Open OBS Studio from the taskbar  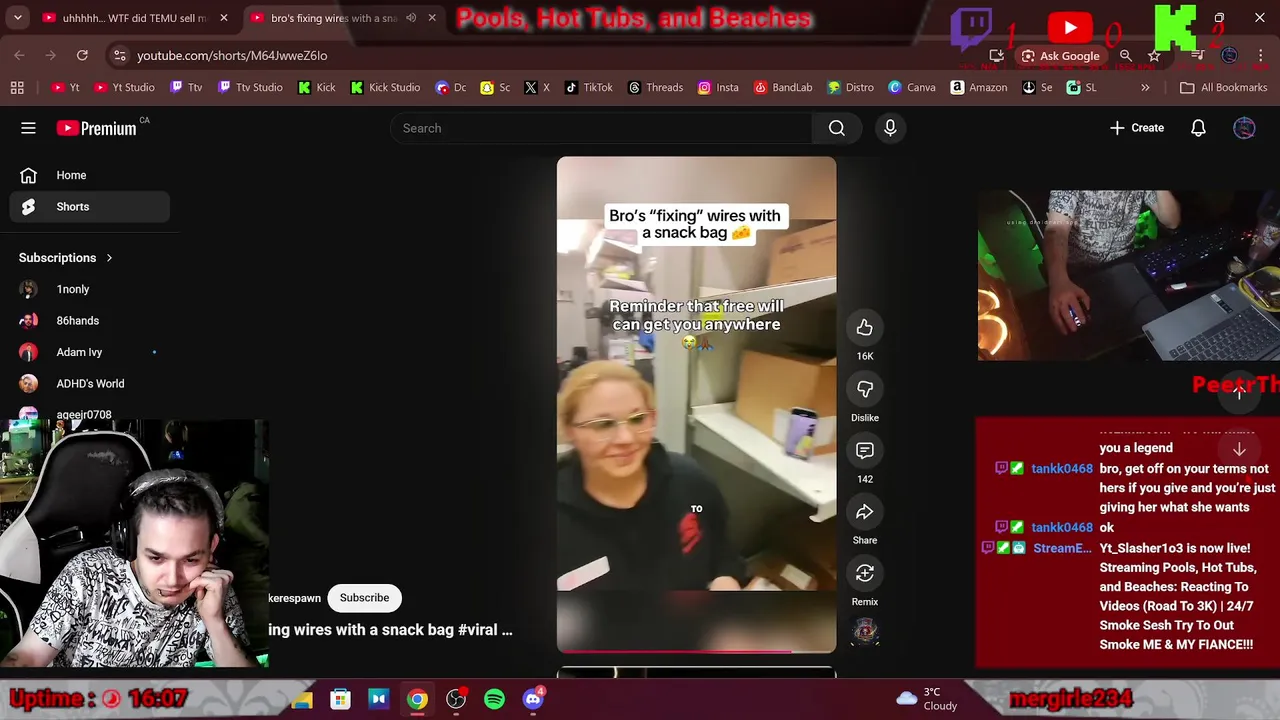[x=456, y=699]
